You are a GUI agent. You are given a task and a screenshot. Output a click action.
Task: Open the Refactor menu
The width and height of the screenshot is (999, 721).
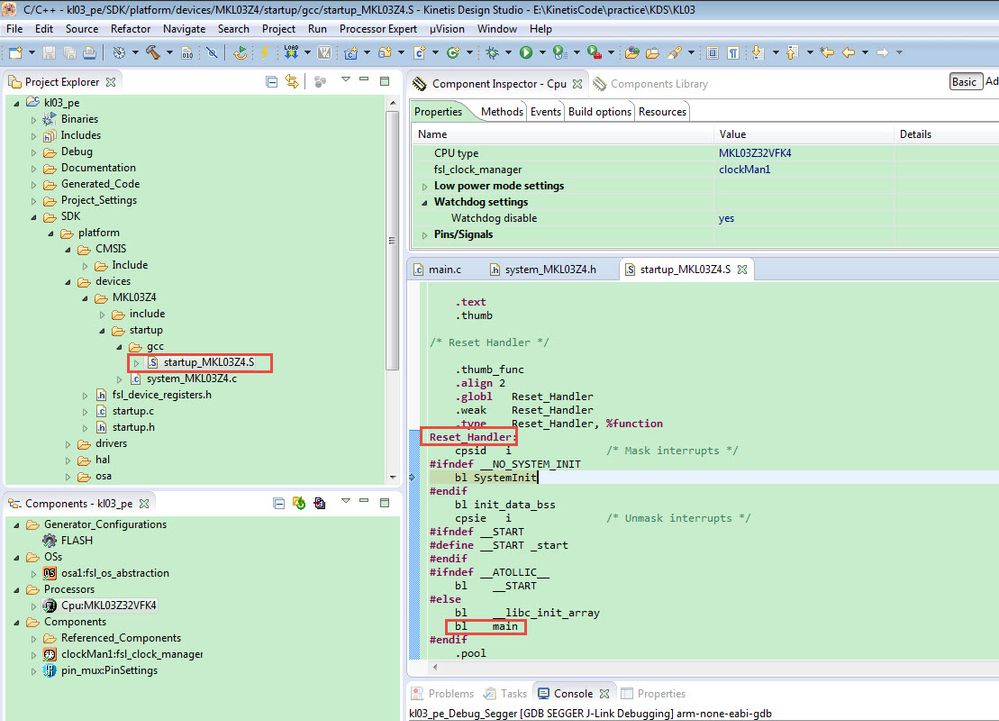tap(131, 29)
